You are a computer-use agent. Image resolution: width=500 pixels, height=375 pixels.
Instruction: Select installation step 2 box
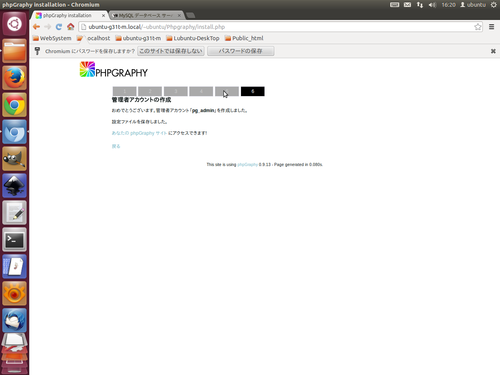[150, 91]
